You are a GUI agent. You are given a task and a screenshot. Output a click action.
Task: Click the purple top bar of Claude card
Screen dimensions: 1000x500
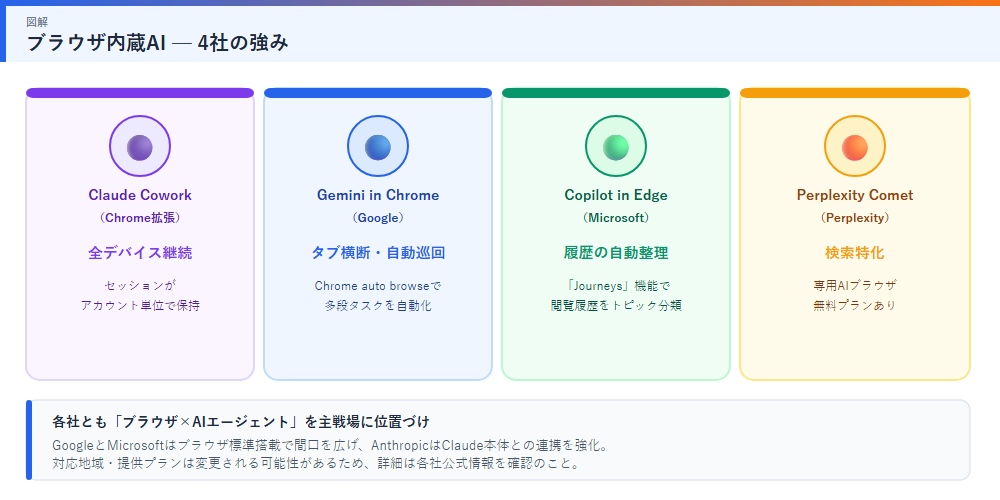click(140, 93)
